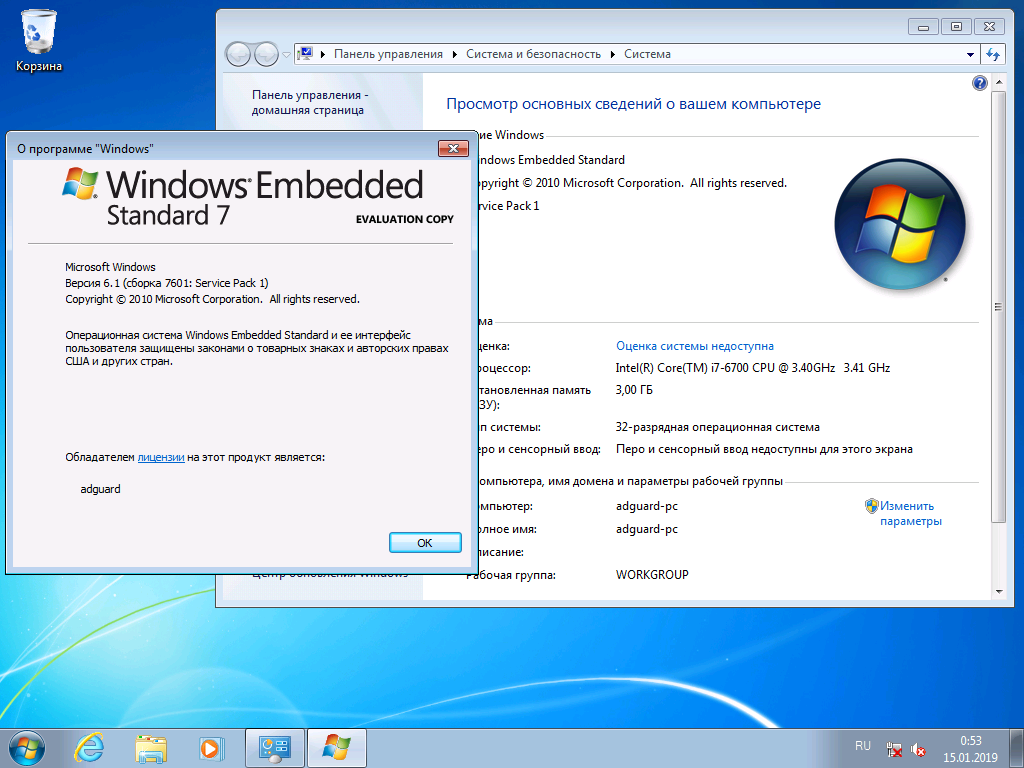Open Windows Media Player from taskbar
The width and height of the screenshot is (1024, 768).
pyautogui.click(x=211, y=748)
